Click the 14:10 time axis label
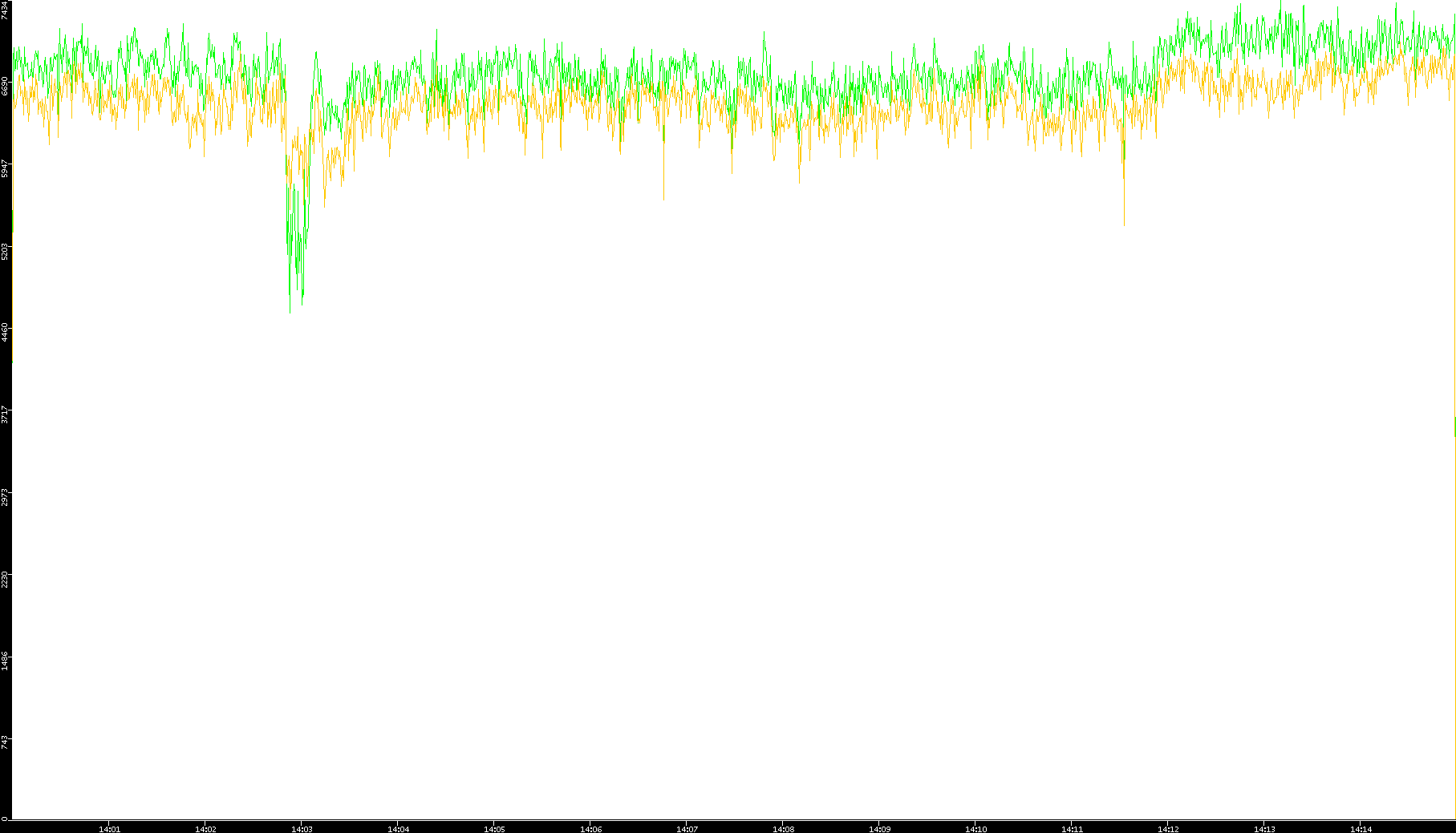The width and height of the screenshot is (1456, 833). coord(975,828)
